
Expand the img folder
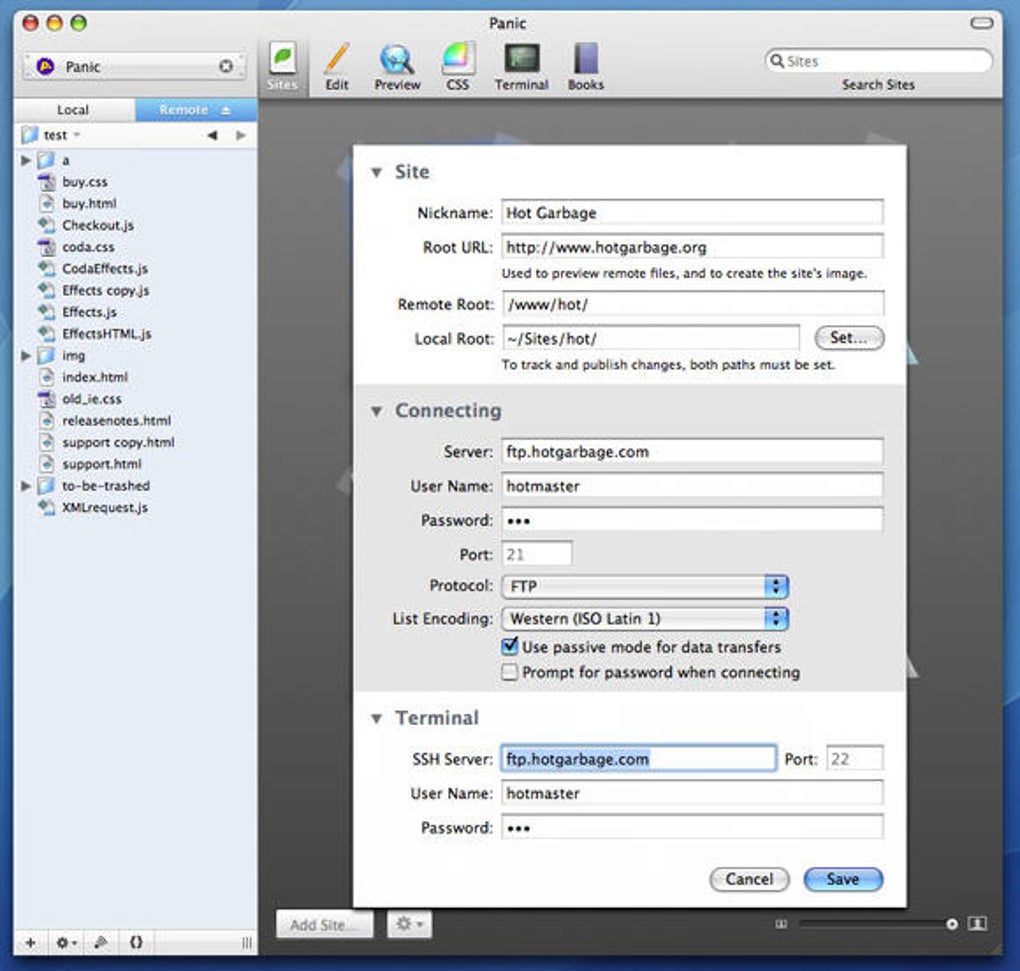26,356
